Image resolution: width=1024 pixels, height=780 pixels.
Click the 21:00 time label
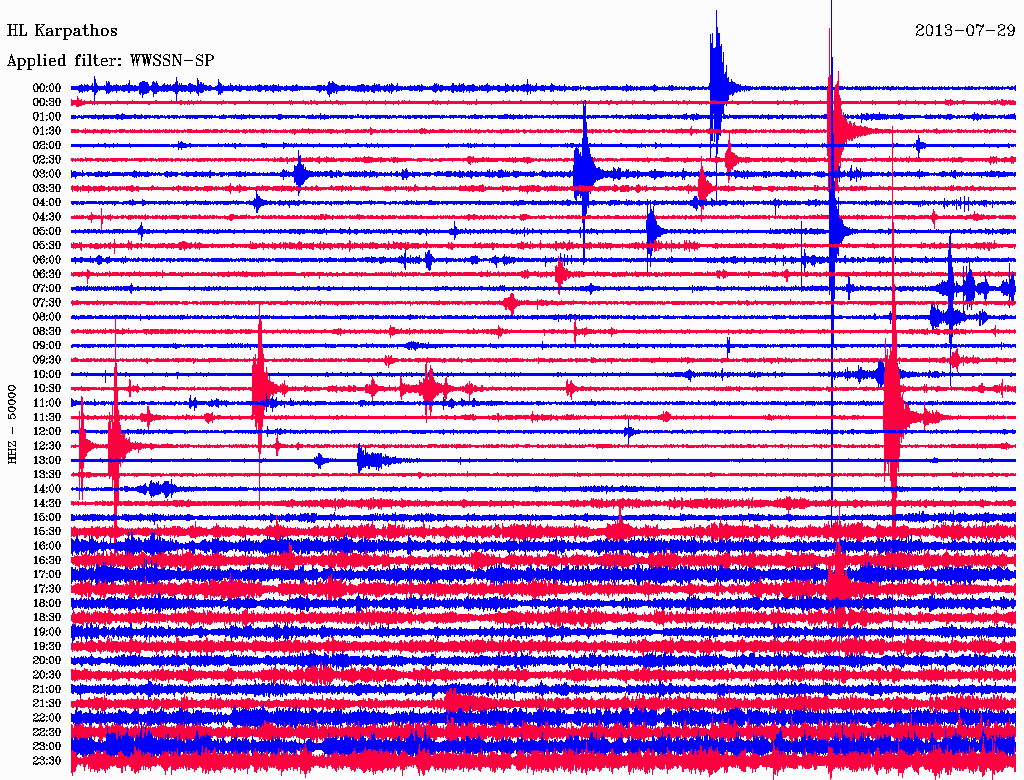[47, 689]
